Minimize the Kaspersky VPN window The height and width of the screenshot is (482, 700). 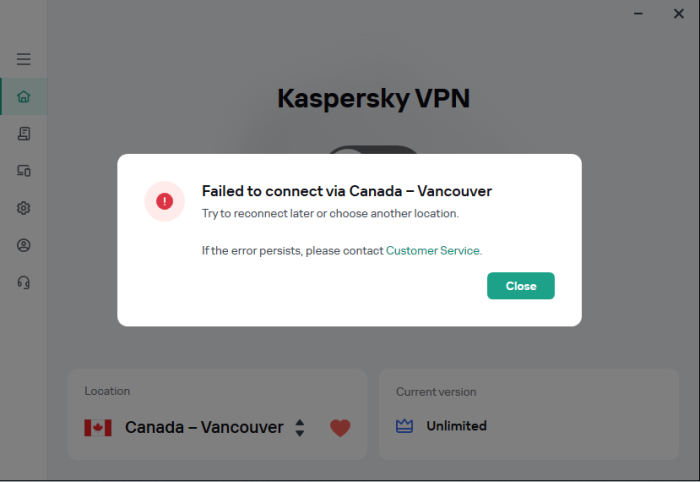click(639, 14)
